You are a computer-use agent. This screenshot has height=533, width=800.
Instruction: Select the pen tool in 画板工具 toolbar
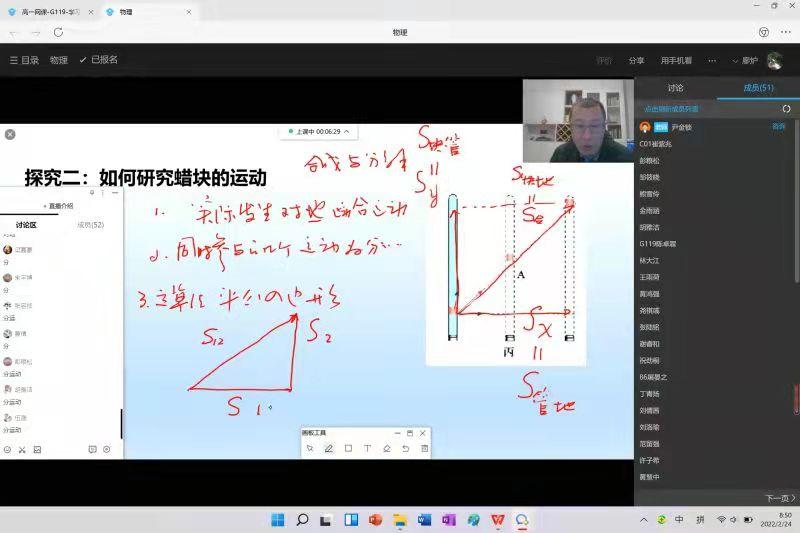329,448
